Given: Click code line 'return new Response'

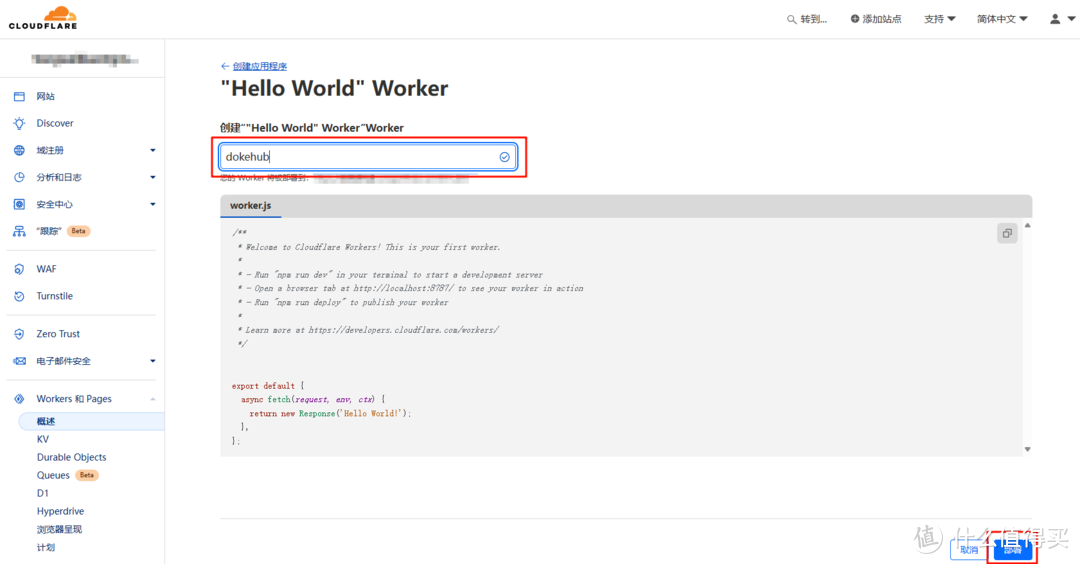Looking at the screenshot, I should click(x=330, y=413).
